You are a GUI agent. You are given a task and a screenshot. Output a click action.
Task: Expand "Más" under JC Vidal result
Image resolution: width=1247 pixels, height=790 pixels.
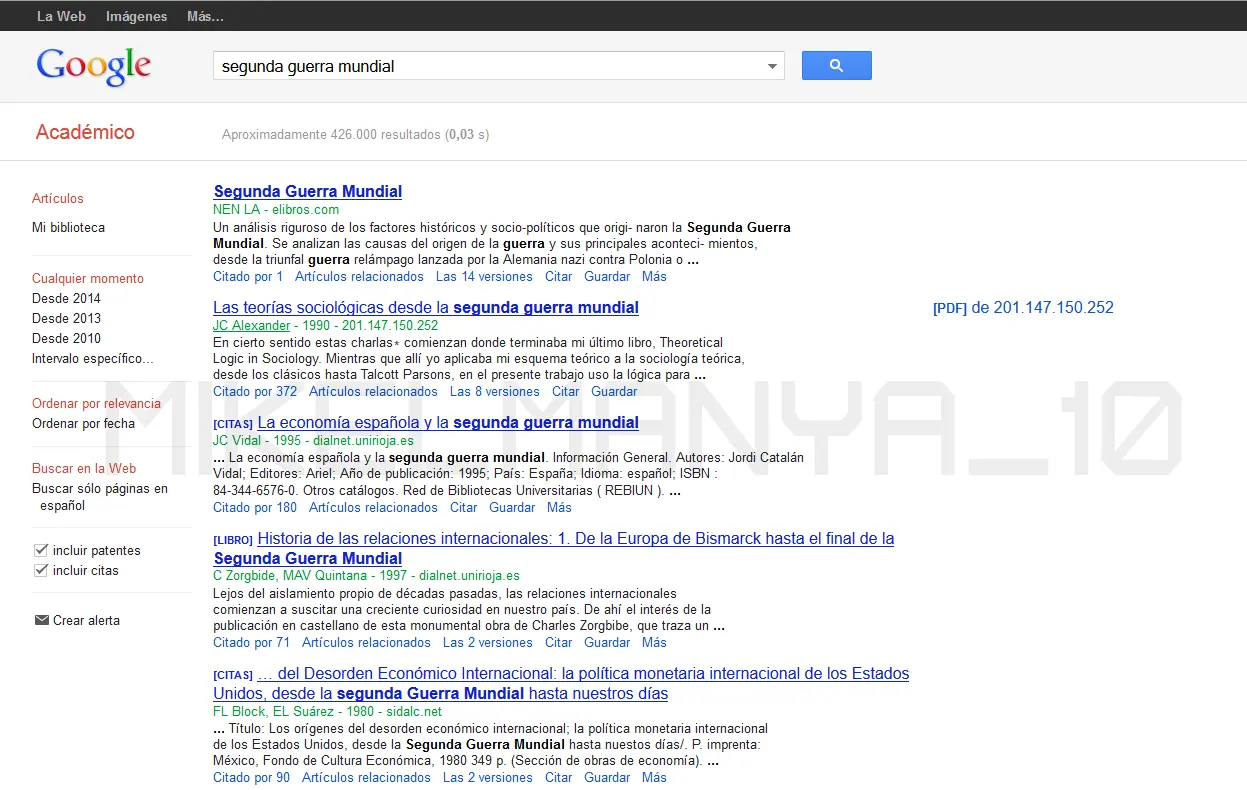560,507
